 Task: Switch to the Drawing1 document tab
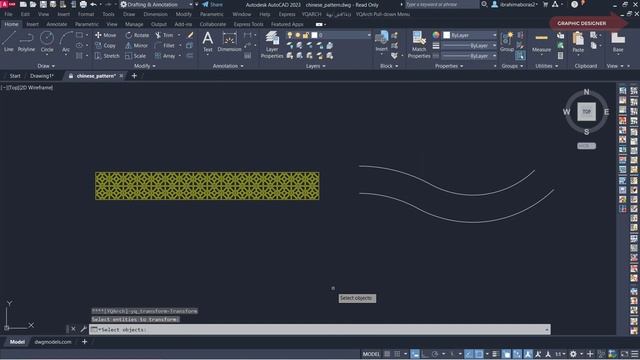pyautogui.click(x=42, y=76)
